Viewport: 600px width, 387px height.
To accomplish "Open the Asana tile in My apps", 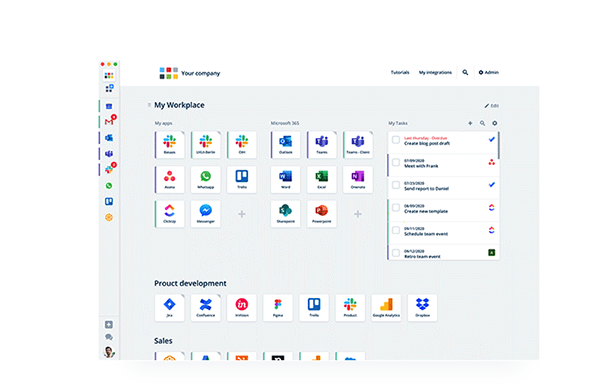I will click(170, 179).
